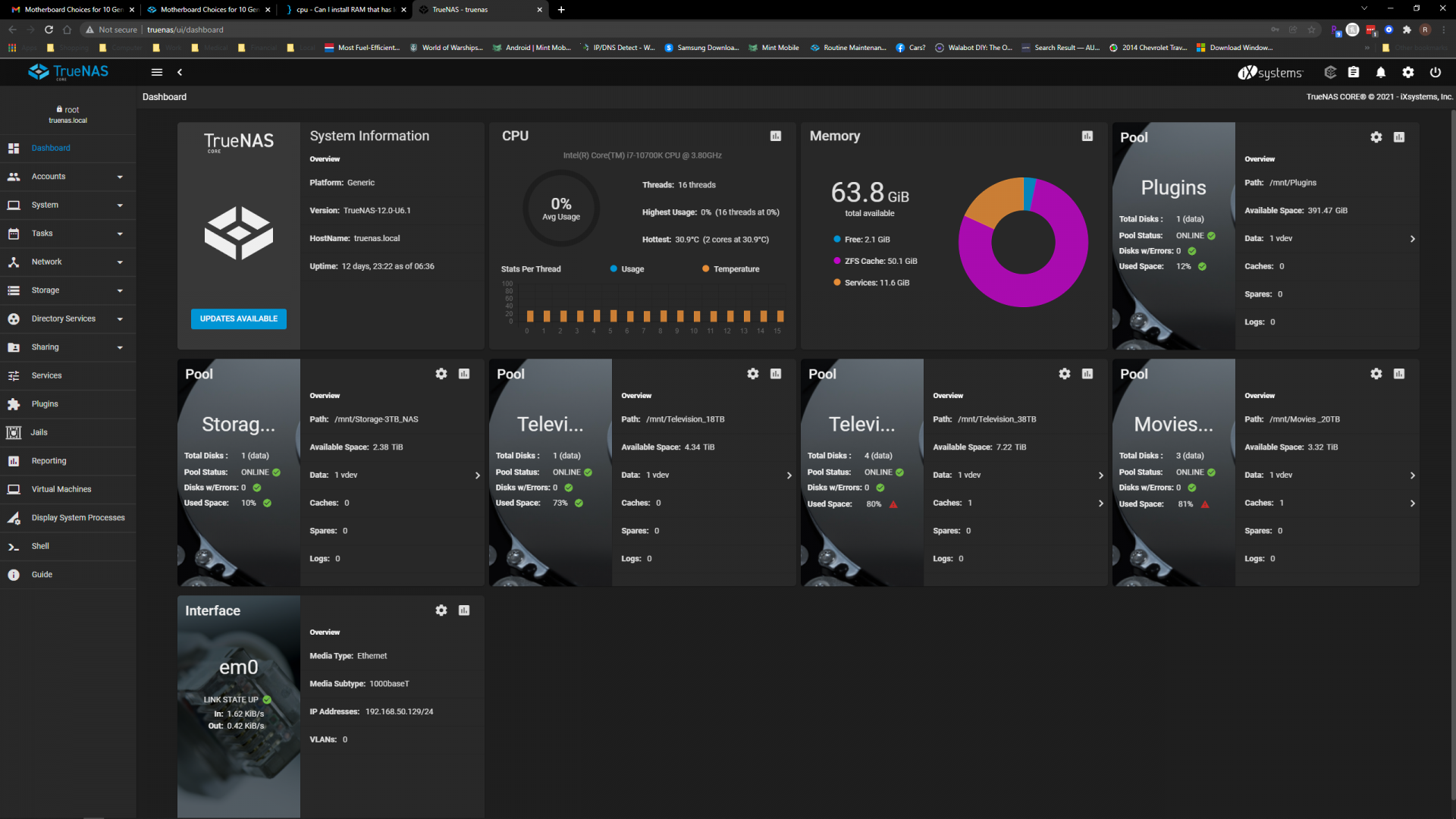Image resolution: width=1456 pixels, height=819 pixels.
Task: Open Movies_20TB pool settings gear
Action: 1376,374
